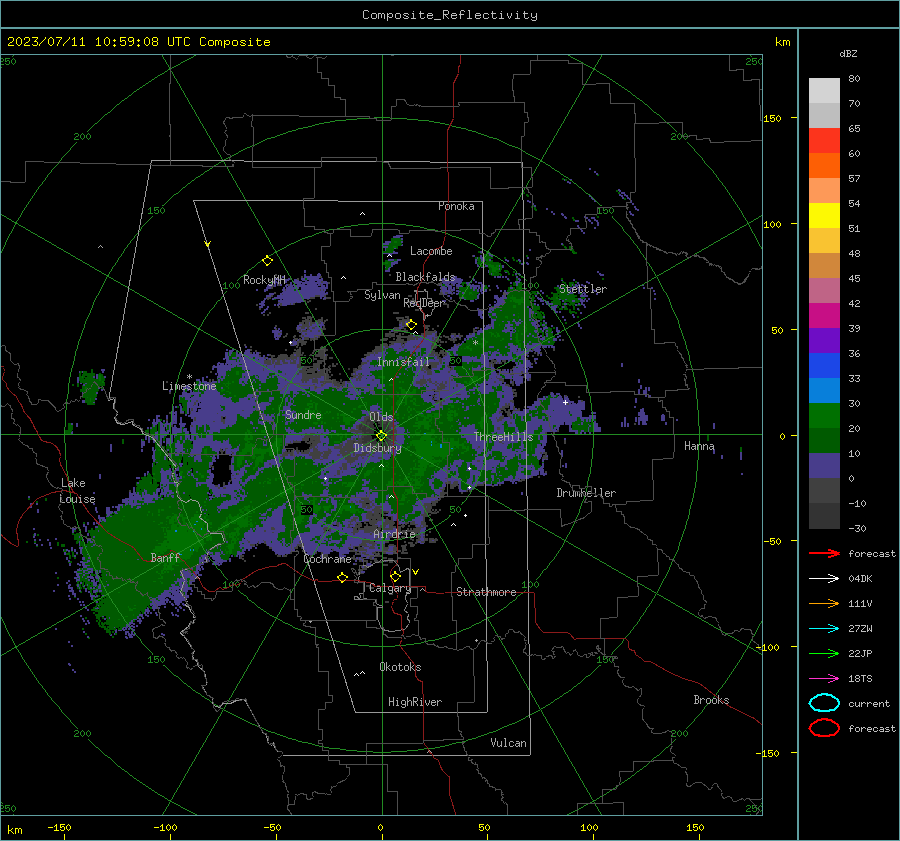
Task: Click the Brooks label
Action: coord(711,700)
